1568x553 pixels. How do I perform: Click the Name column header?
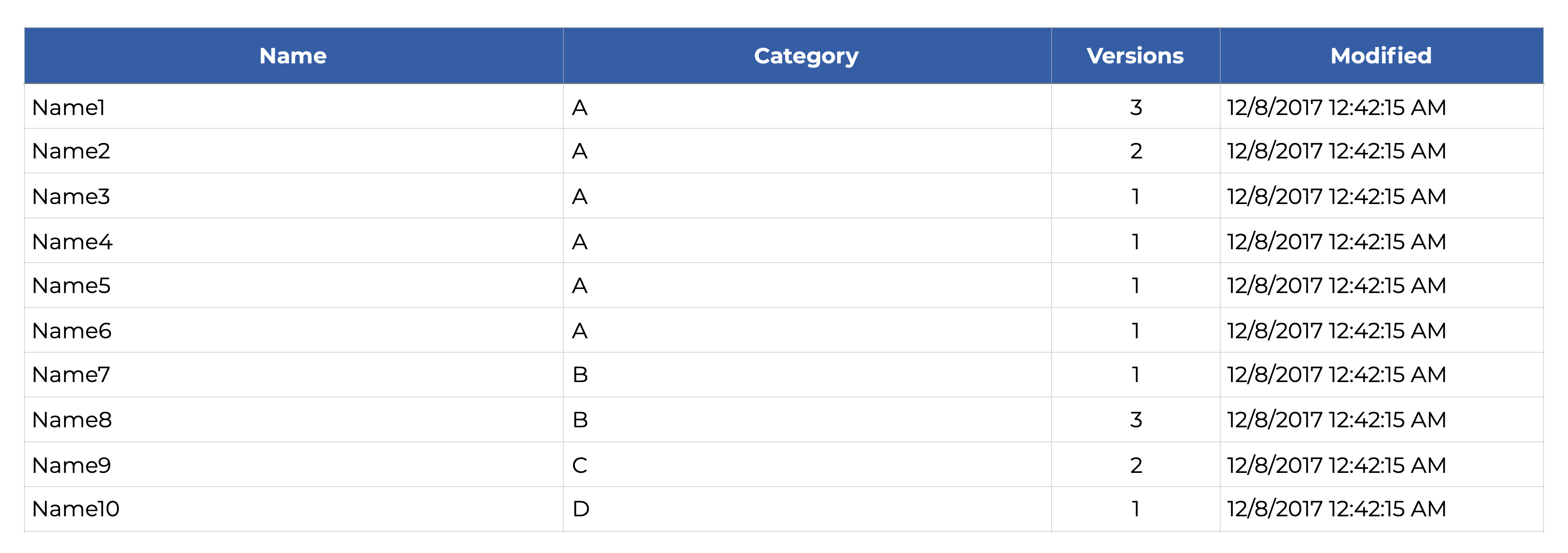click(293, 56)
